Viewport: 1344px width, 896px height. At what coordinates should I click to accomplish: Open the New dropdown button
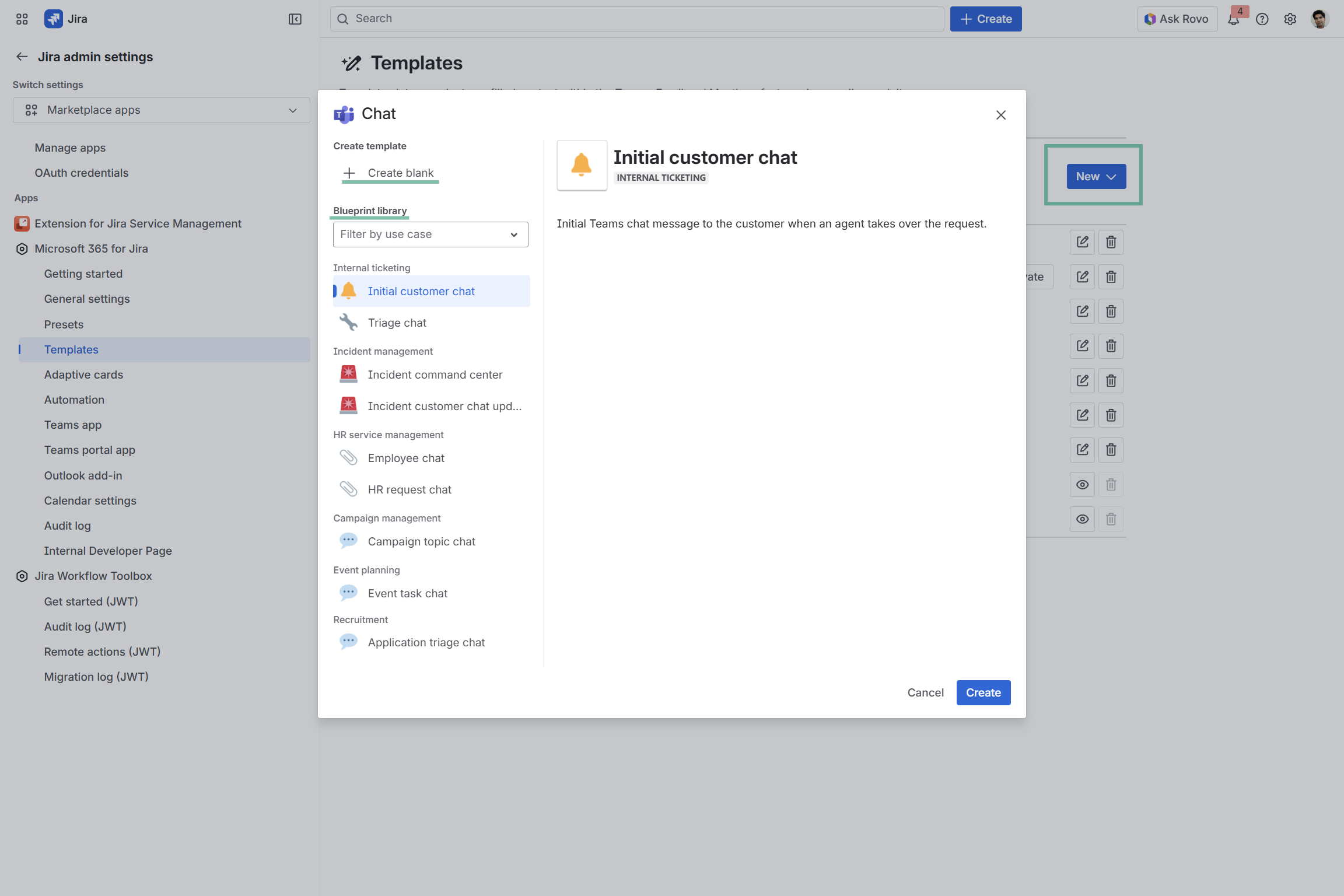tap(1095, 176)
